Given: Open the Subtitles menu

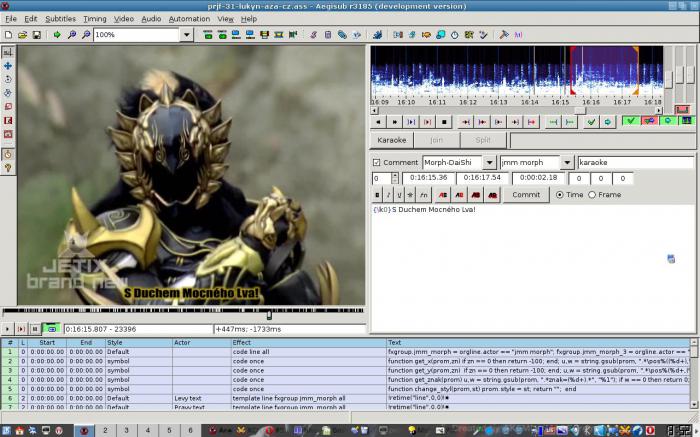Looking at the screenshot, I should click(60, 19).
